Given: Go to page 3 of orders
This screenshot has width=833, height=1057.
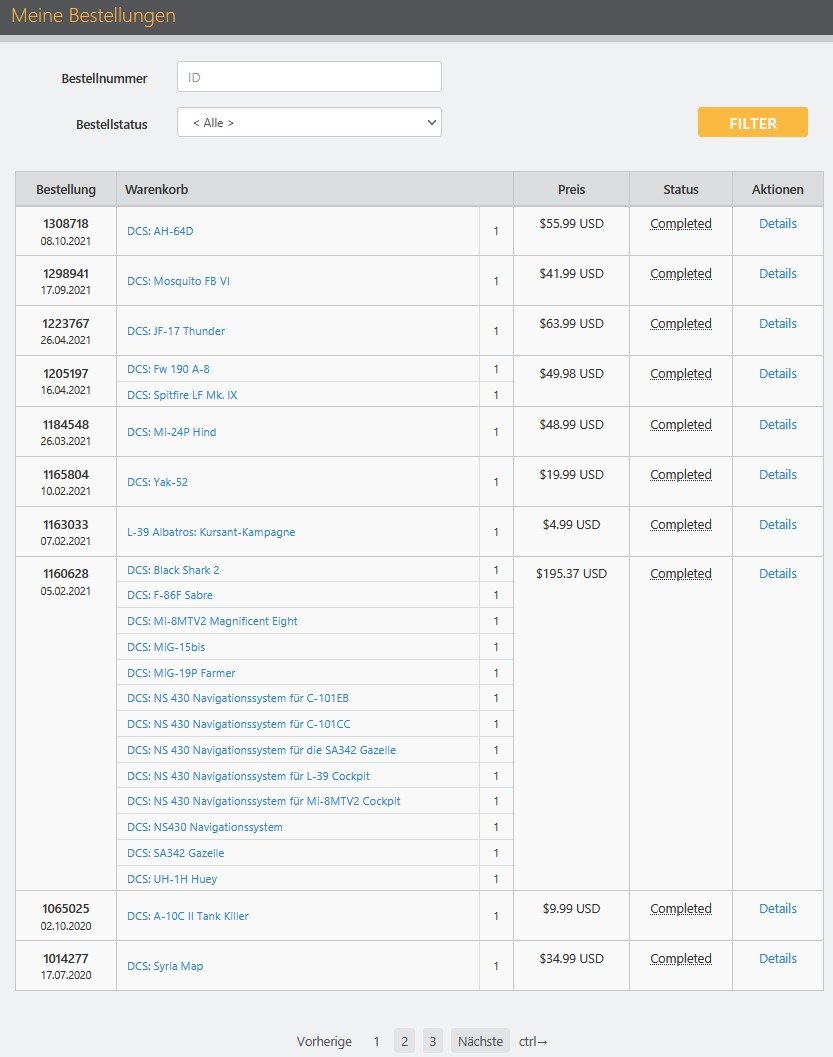Looking at the screenshot, I should tap(432, 1041).
